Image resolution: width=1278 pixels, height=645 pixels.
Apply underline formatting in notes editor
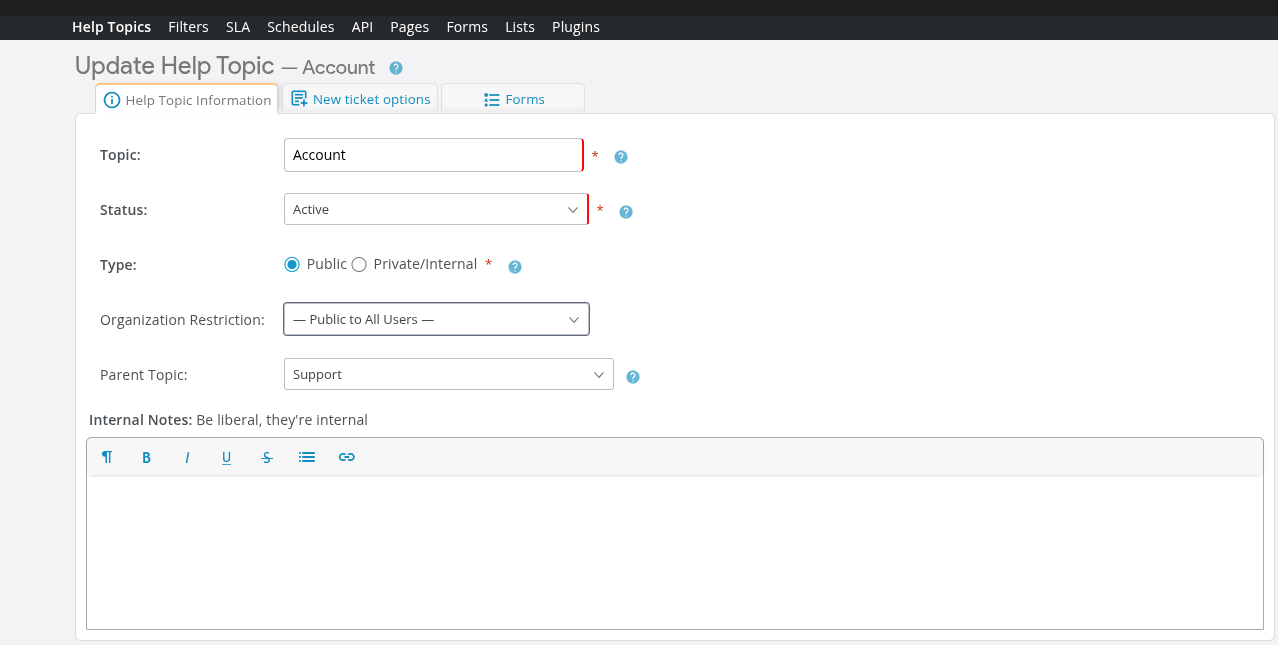click(x=227, y=457)
